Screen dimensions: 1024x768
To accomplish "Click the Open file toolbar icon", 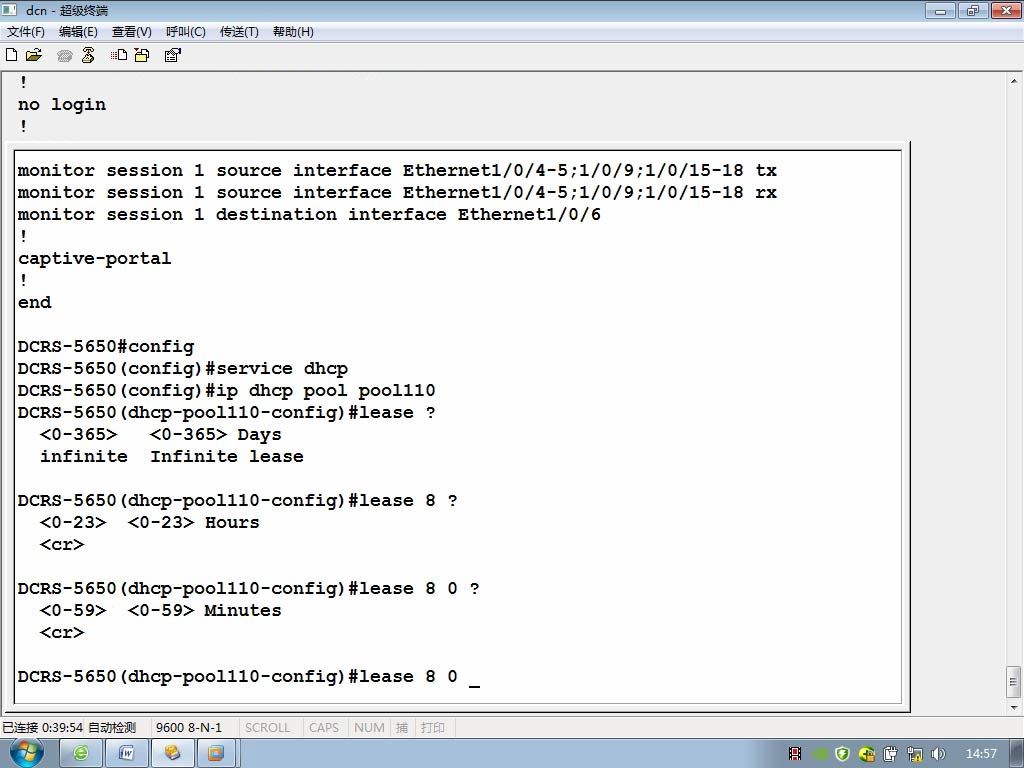I will 34,55.
